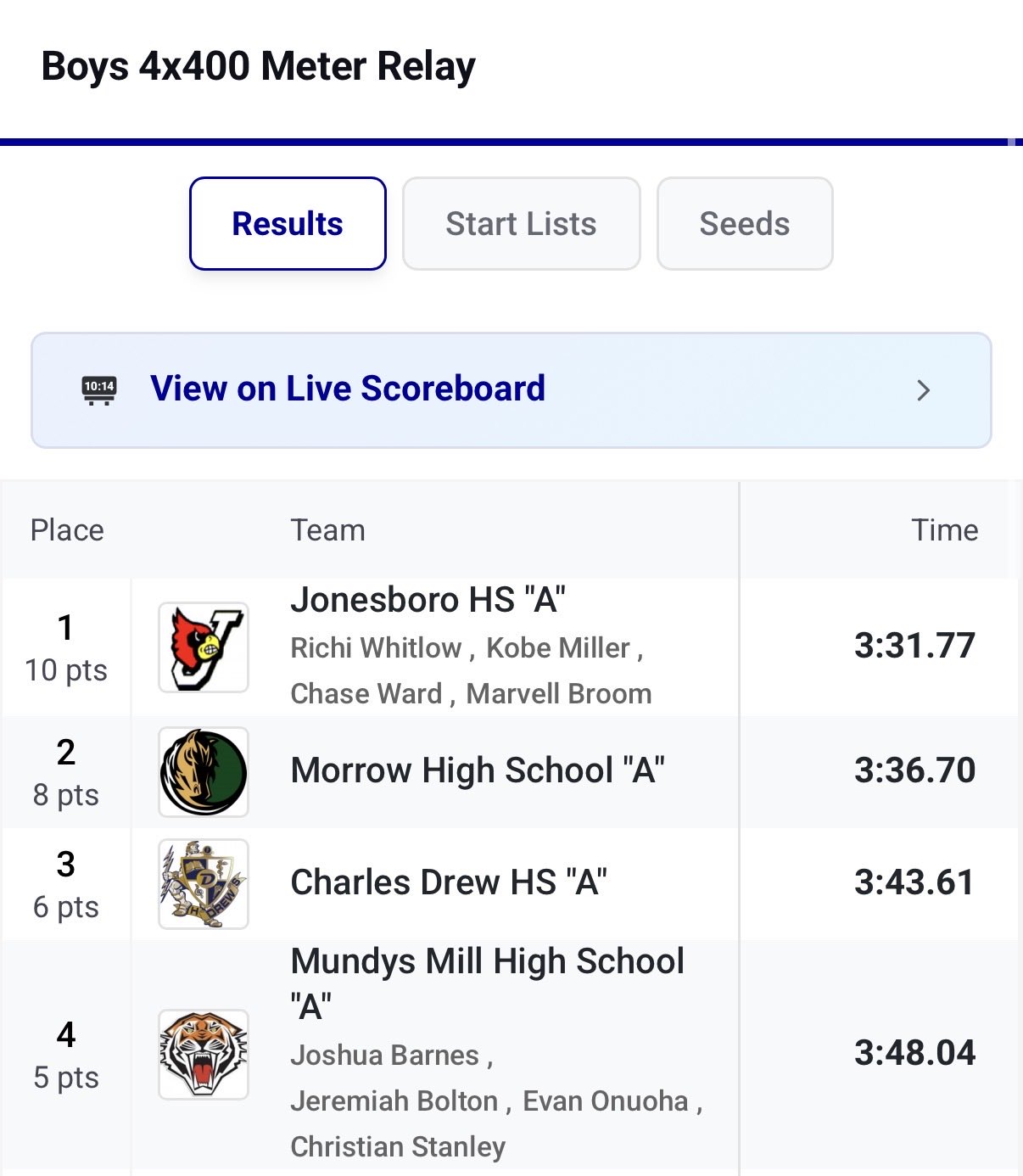Image resolution: width=1023 pixels, height=1176 pixels.
Task: Open Mundys Mill High School "A" team
Action: [487, 962]
